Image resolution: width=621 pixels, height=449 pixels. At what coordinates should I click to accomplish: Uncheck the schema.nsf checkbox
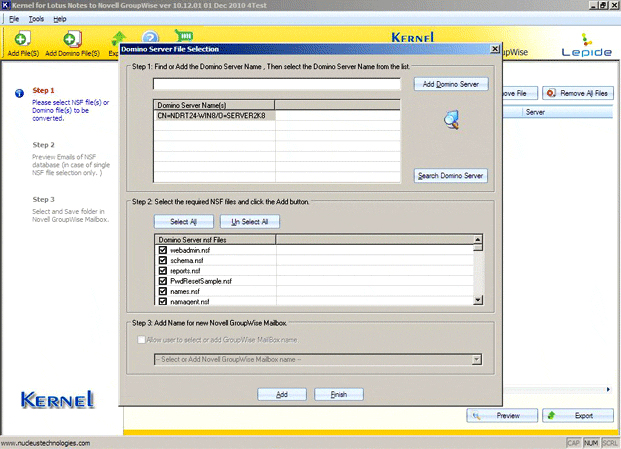pyautogui.click(x=162, y=260)
